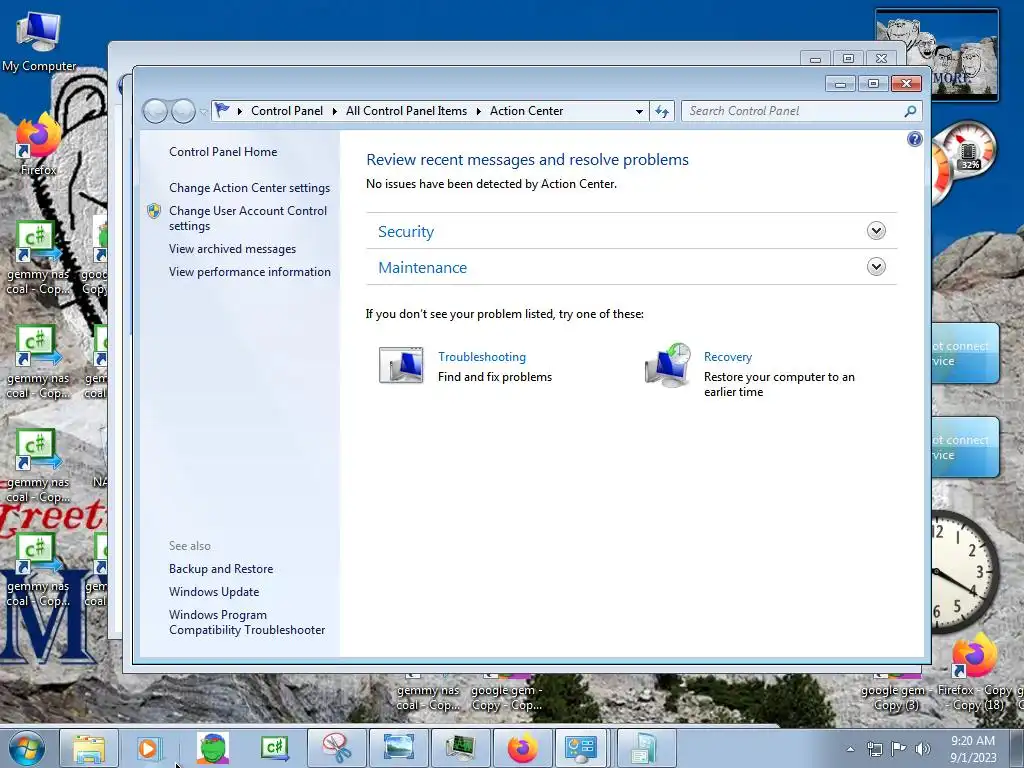The image size is (1024, 768).
Task: Click All Control Panel Items breadcrumb
Action: coord(406,111)
